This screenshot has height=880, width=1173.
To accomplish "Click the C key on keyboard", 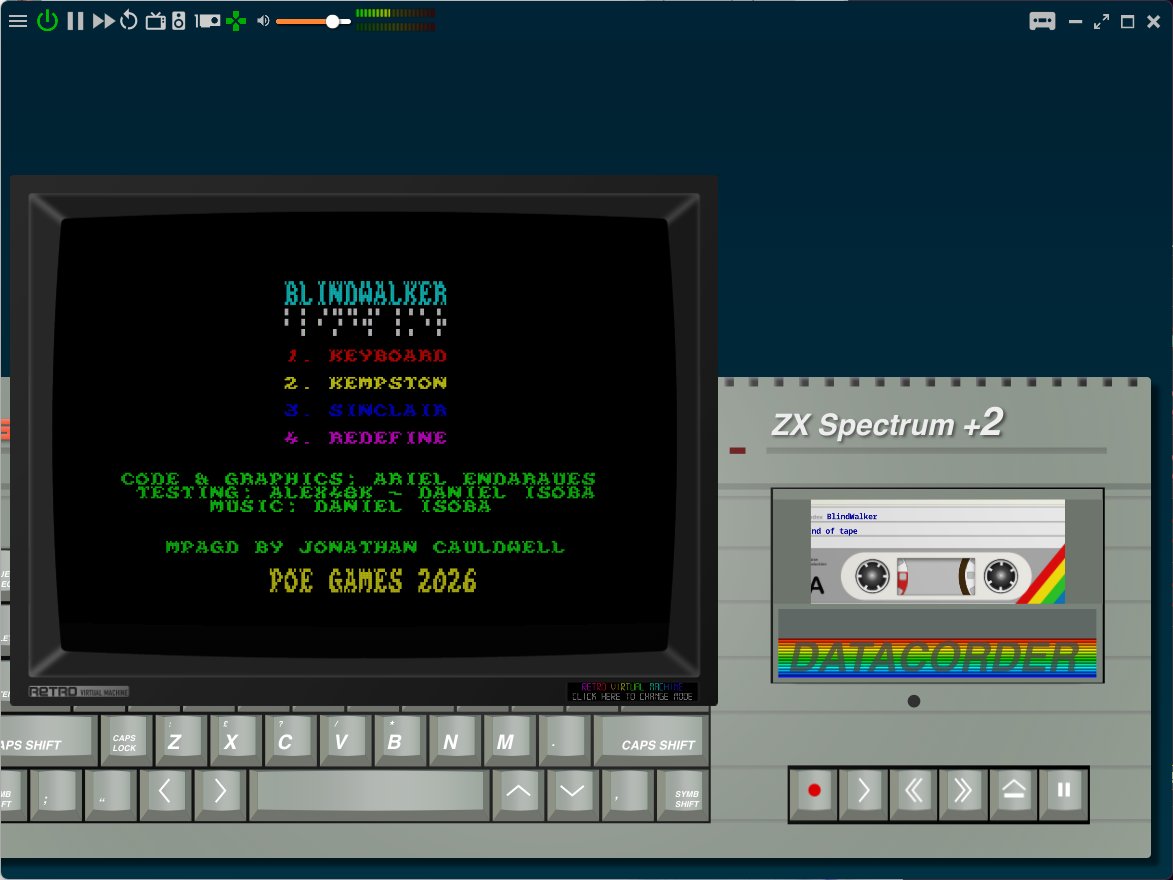I will (290, 739).
